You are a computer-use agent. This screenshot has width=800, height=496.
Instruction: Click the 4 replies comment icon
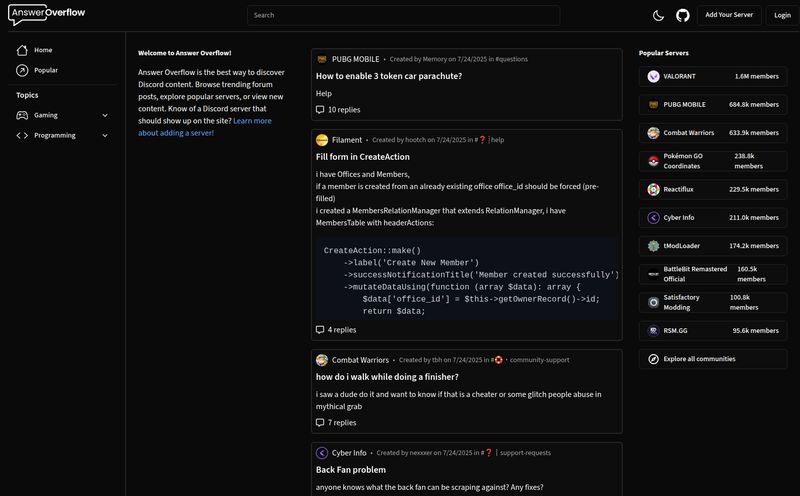(x=320, y=330)
